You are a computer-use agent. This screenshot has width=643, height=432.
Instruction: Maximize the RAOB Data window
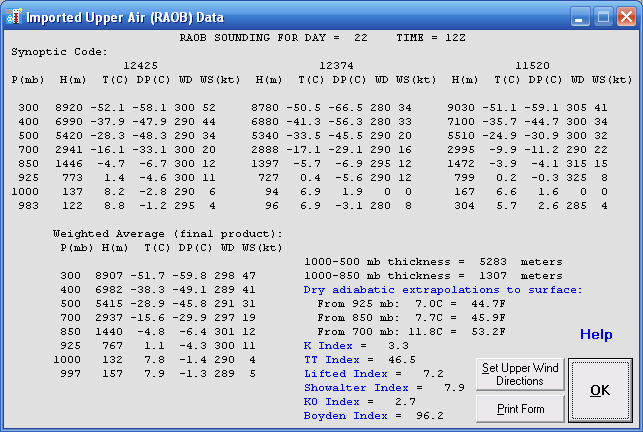tap(602, 17)
